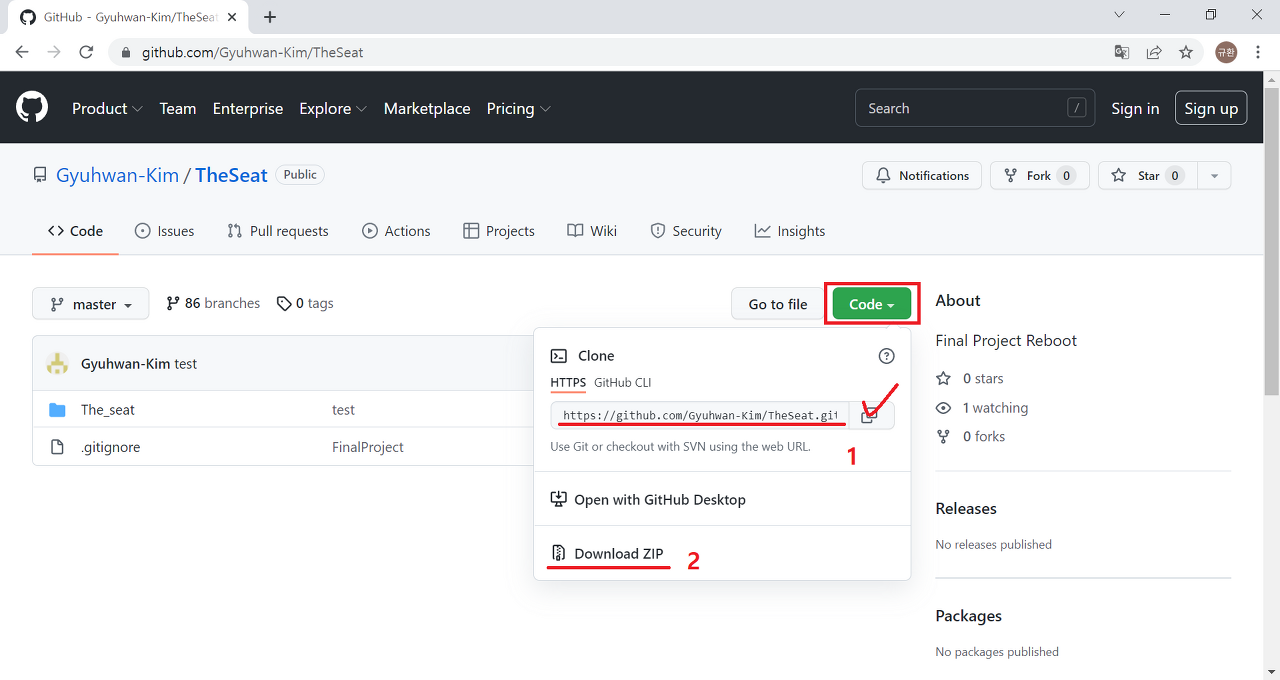Click the Go to file button
Viewport: 1280px width, 680px height.
point(778,304)
